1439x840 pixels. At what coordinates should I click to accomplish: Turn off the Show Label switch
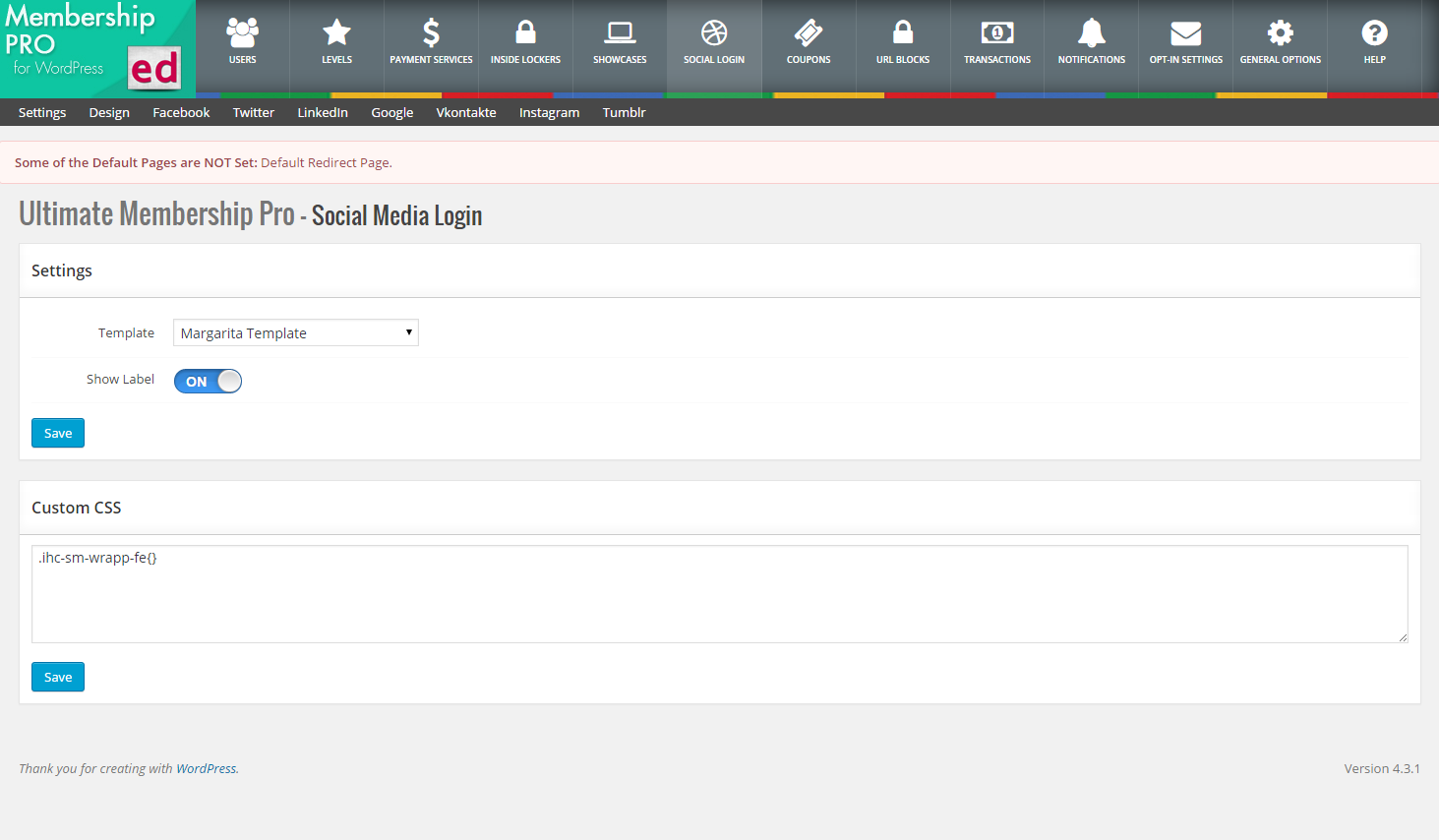208,381
